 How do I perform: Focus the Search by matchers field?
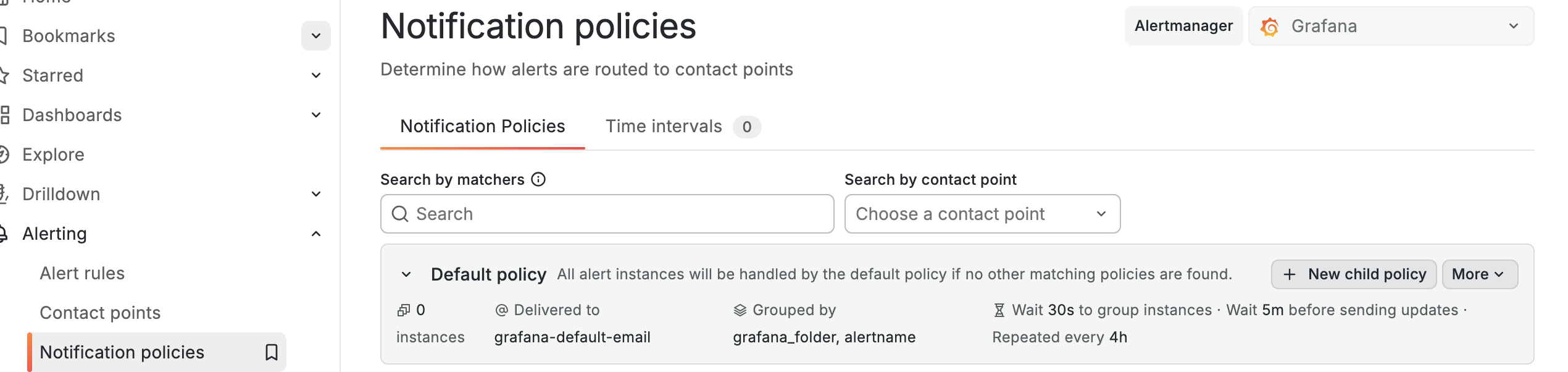(x=617, y=214)
